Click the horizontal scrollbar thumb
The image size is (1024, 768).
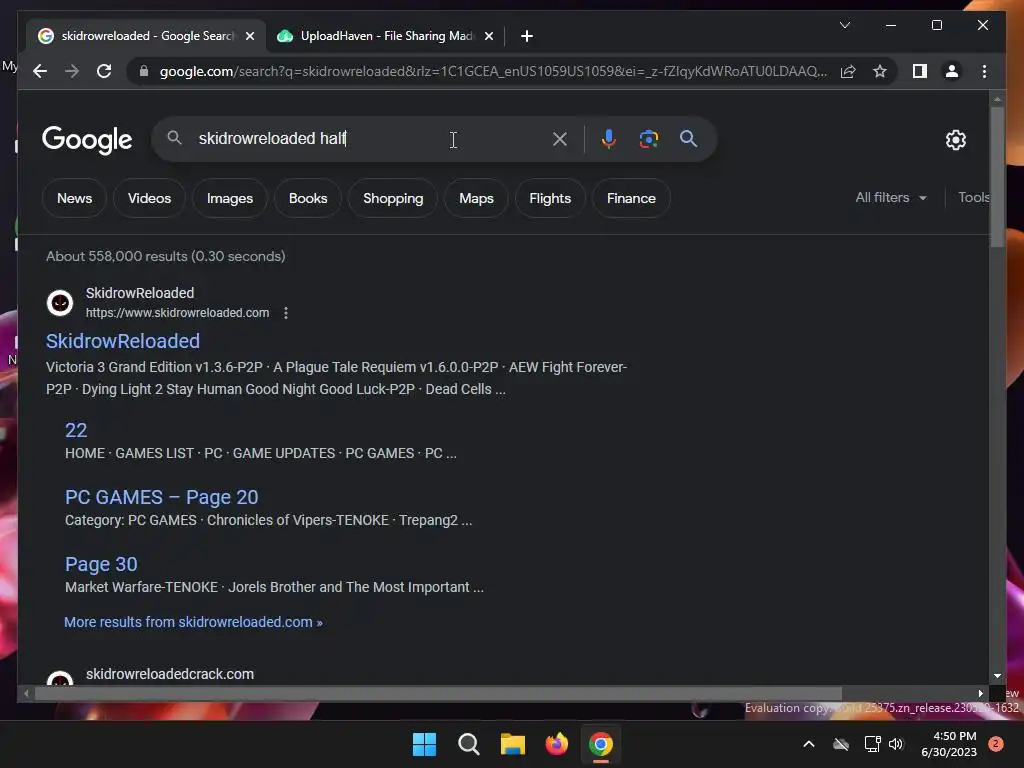pyautogui.click(x=438, y=694)
